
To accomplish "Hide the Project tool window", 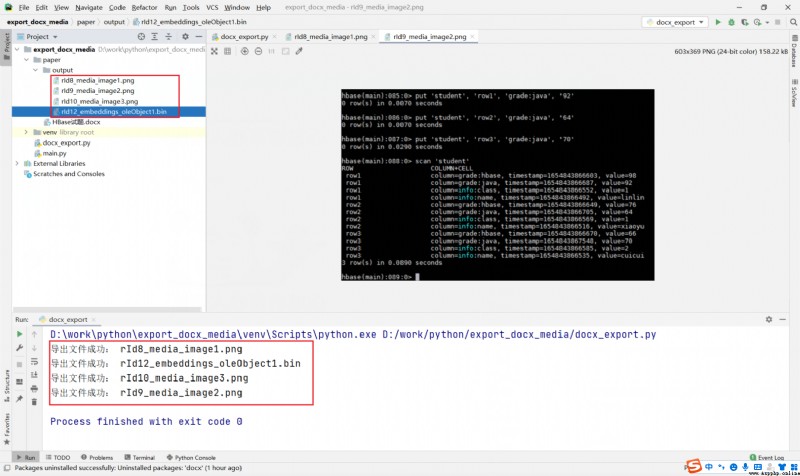I will (x=198, y=37).
